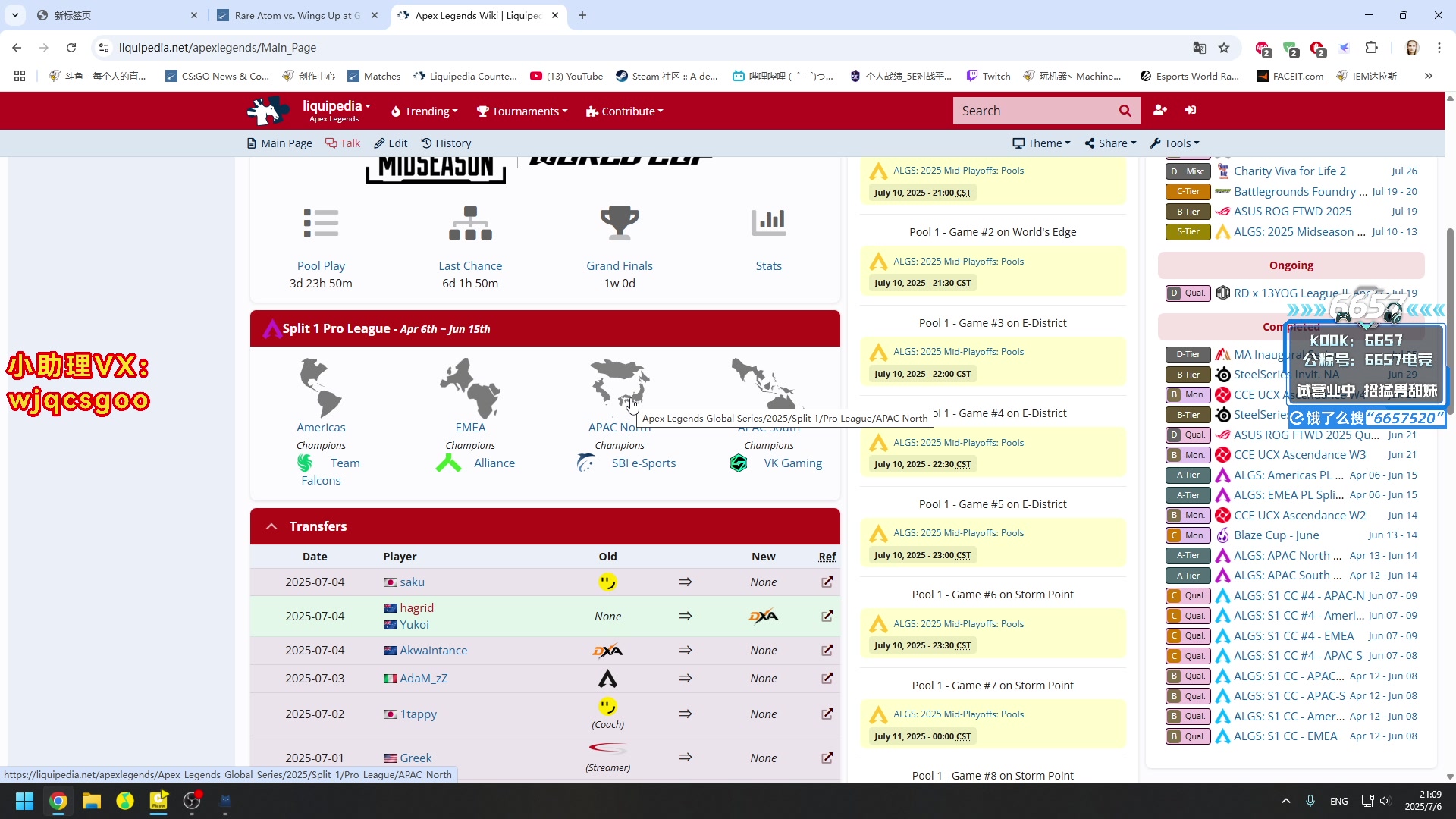Image resolution: width=1456 pixels, height=819 pixels.
Task: Click the browser reload button
Action: pos(71,48)
